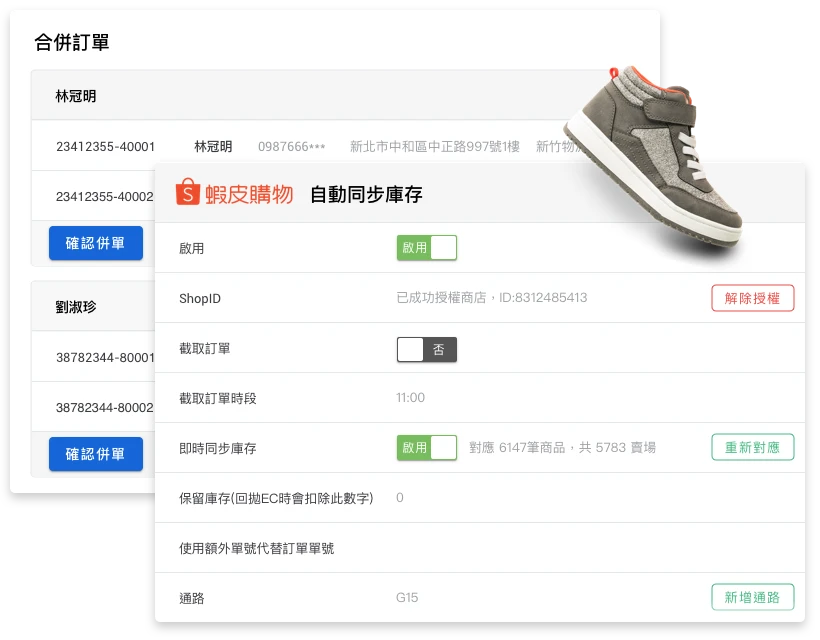
Task: Click the 蝦皮購物 Shopee logo icon
Action: (187, 193)
